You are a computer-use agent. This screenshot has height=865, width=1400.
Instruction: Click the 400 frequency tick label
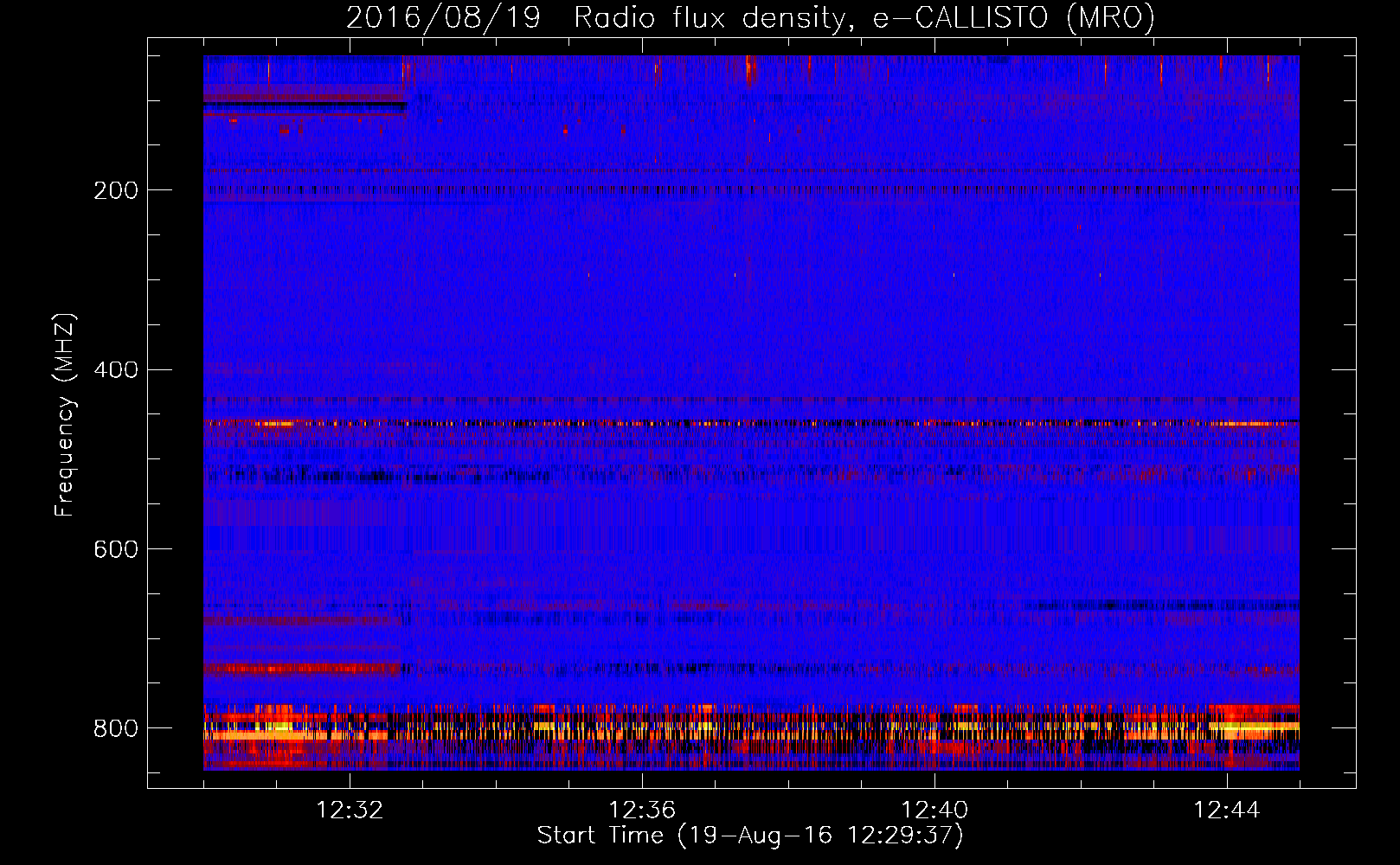point(116,370)
